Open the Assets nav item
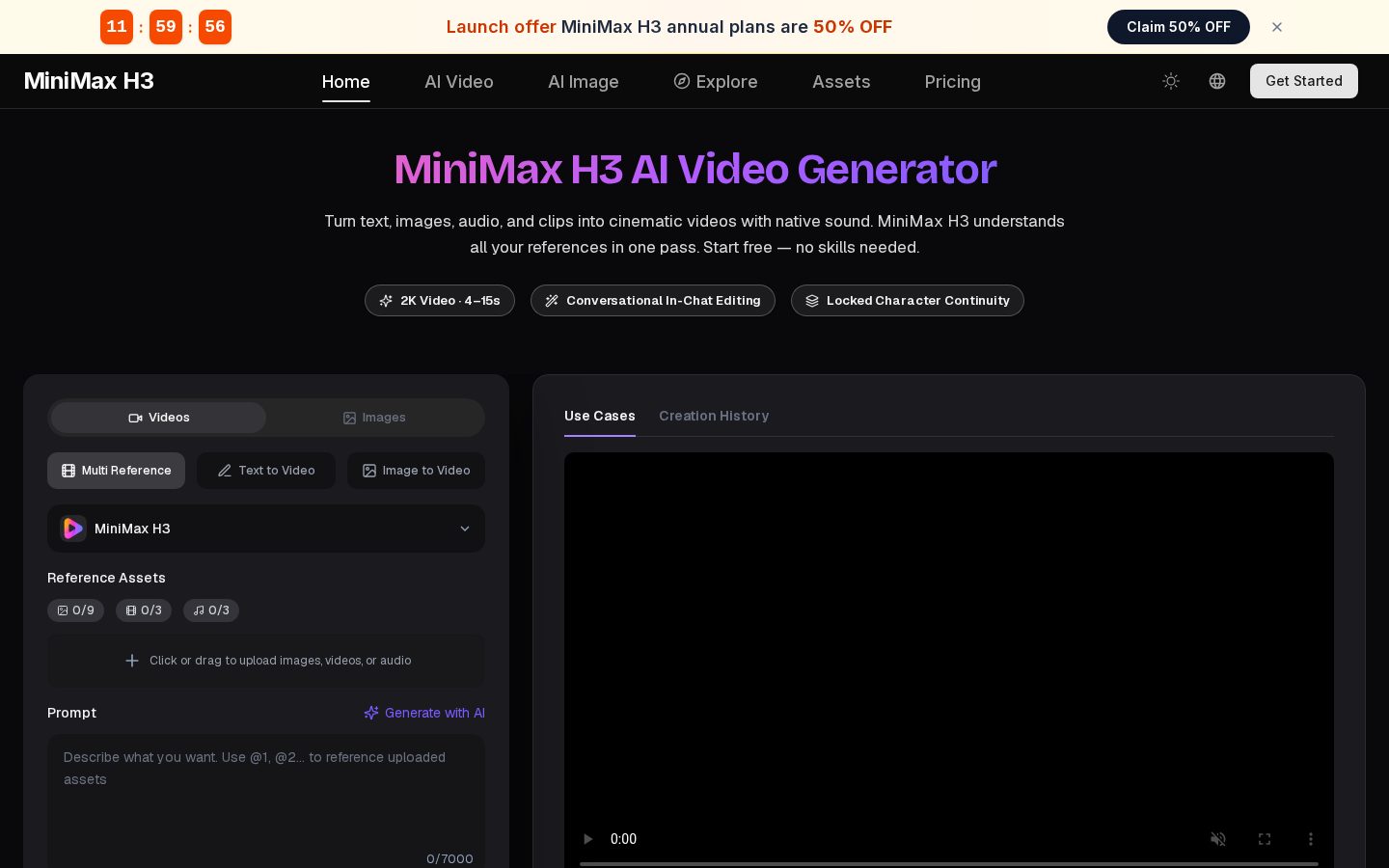 pos(841,82)
